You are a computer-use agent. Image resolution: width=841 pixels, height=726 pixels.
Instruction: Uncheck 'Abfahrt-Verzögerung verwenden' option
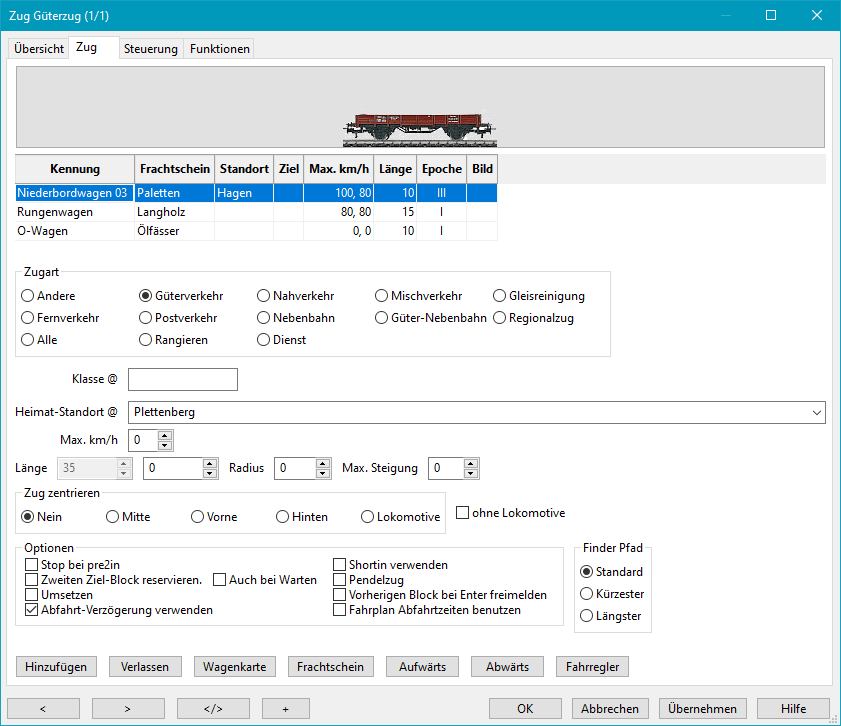32,609
